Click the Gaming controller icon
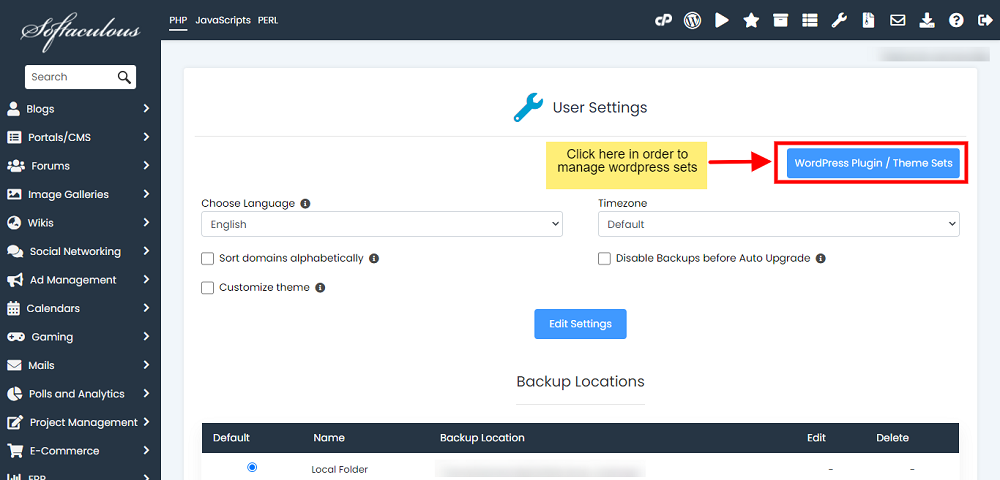1000x480 pixels. 15,337
